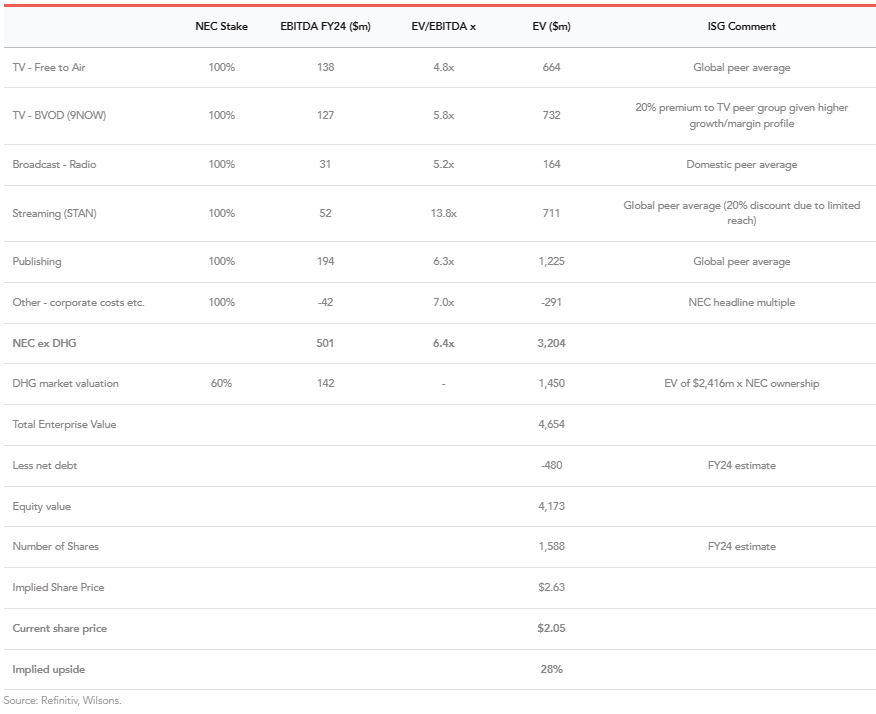Select the TV - BVOD (9NOW) row label
Image resolution: width=876 pixels, height=714 pixels.
[59, 115]
